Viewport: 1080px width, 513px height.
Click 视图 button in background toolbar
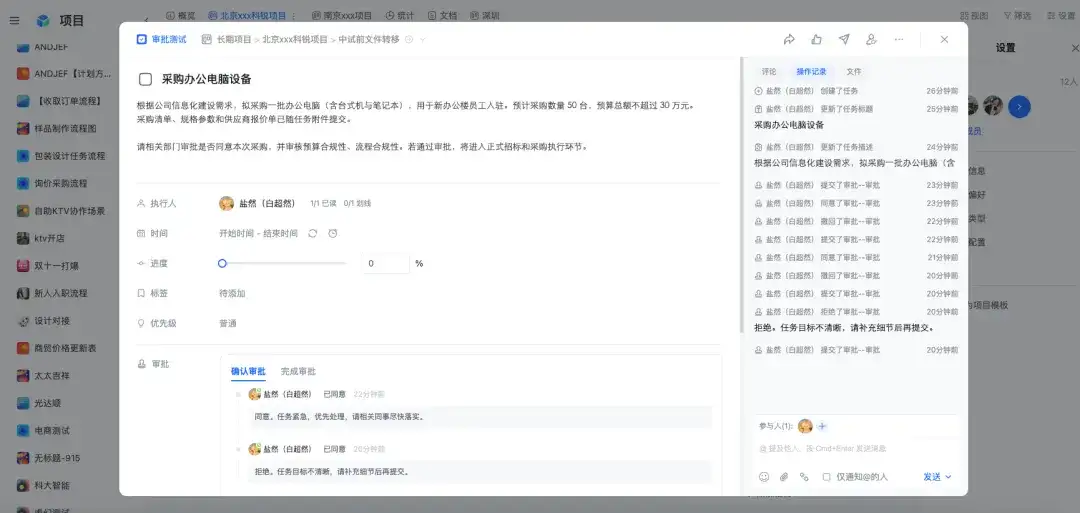(974, 15)
